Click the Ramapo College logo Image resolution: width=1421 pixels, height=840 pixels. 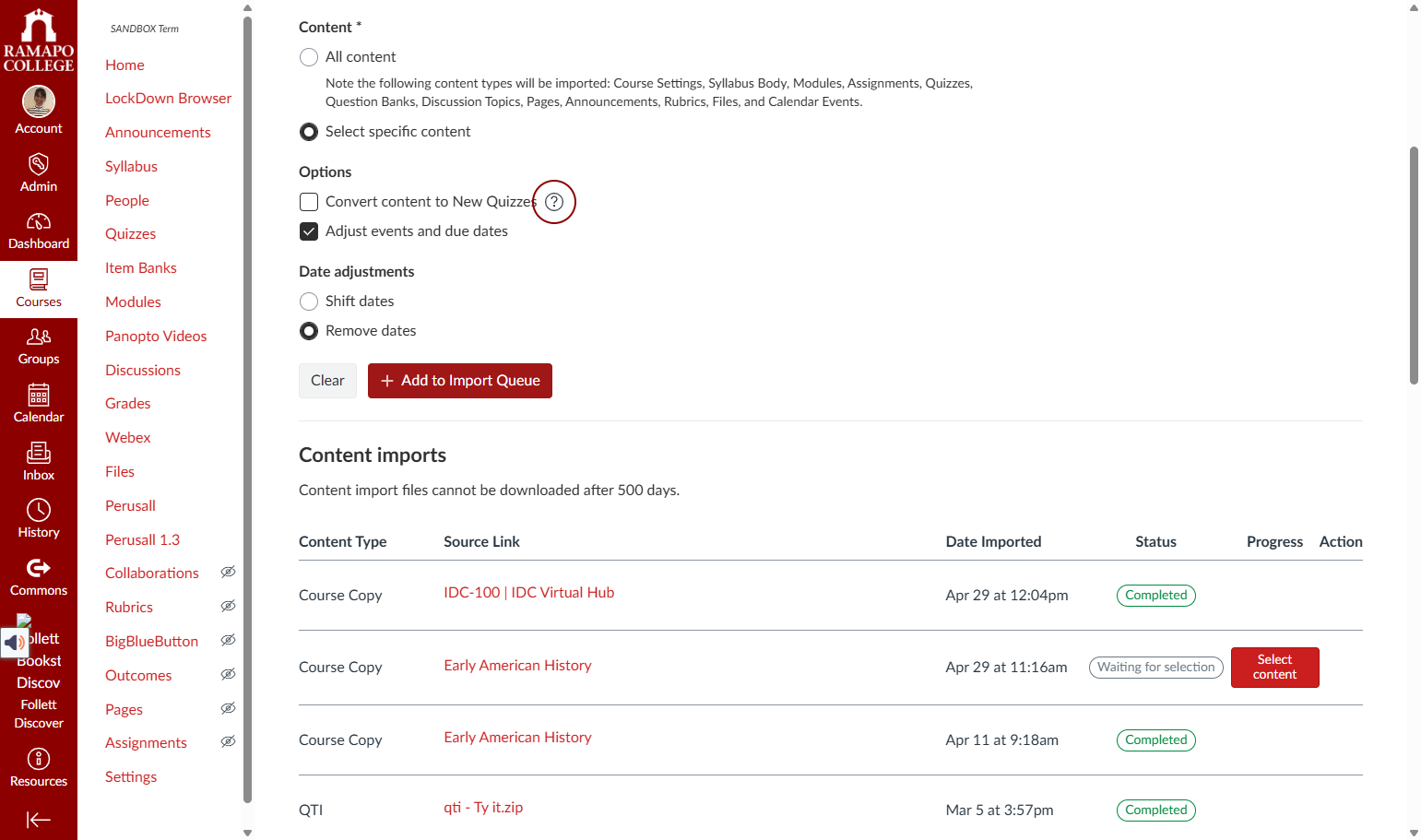tap(39, 41)
